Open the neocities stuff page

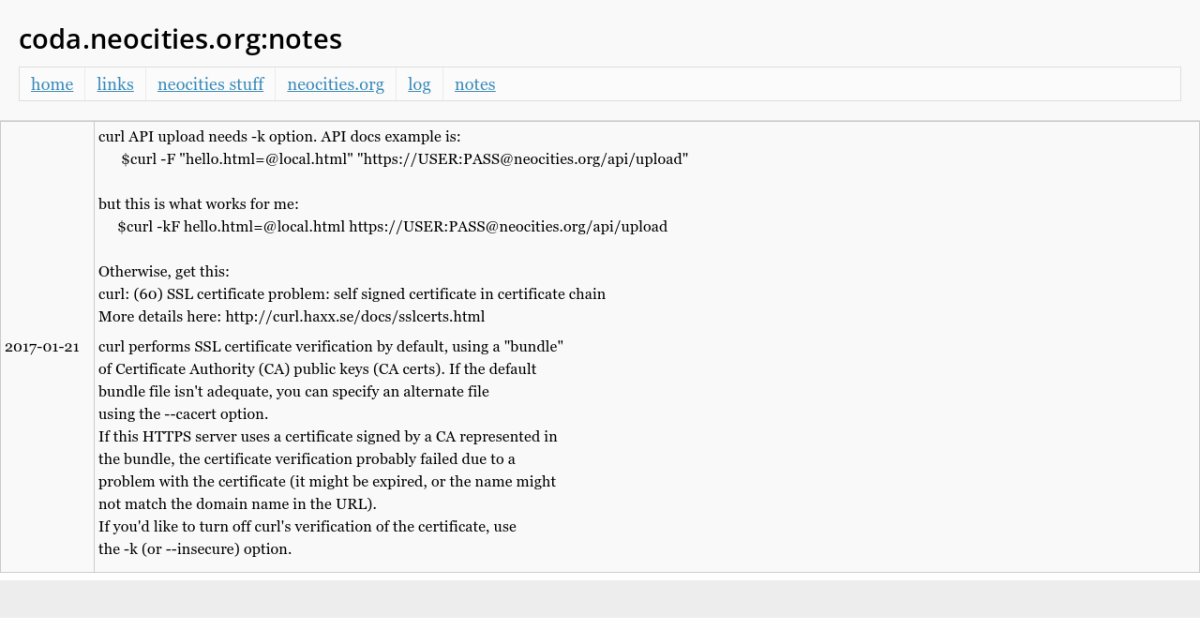point(210,84)
